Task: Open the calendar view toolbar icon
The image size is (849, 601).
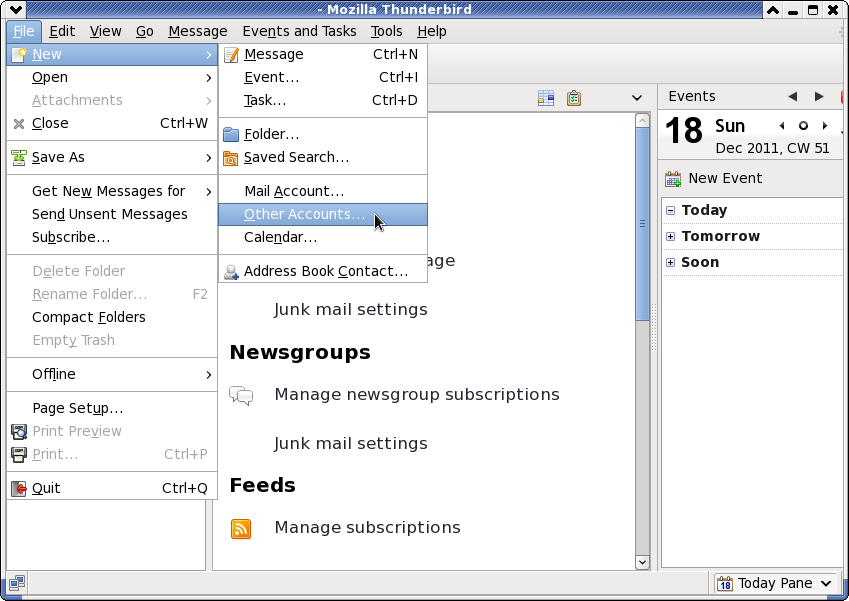Action: tap(546, 98)
